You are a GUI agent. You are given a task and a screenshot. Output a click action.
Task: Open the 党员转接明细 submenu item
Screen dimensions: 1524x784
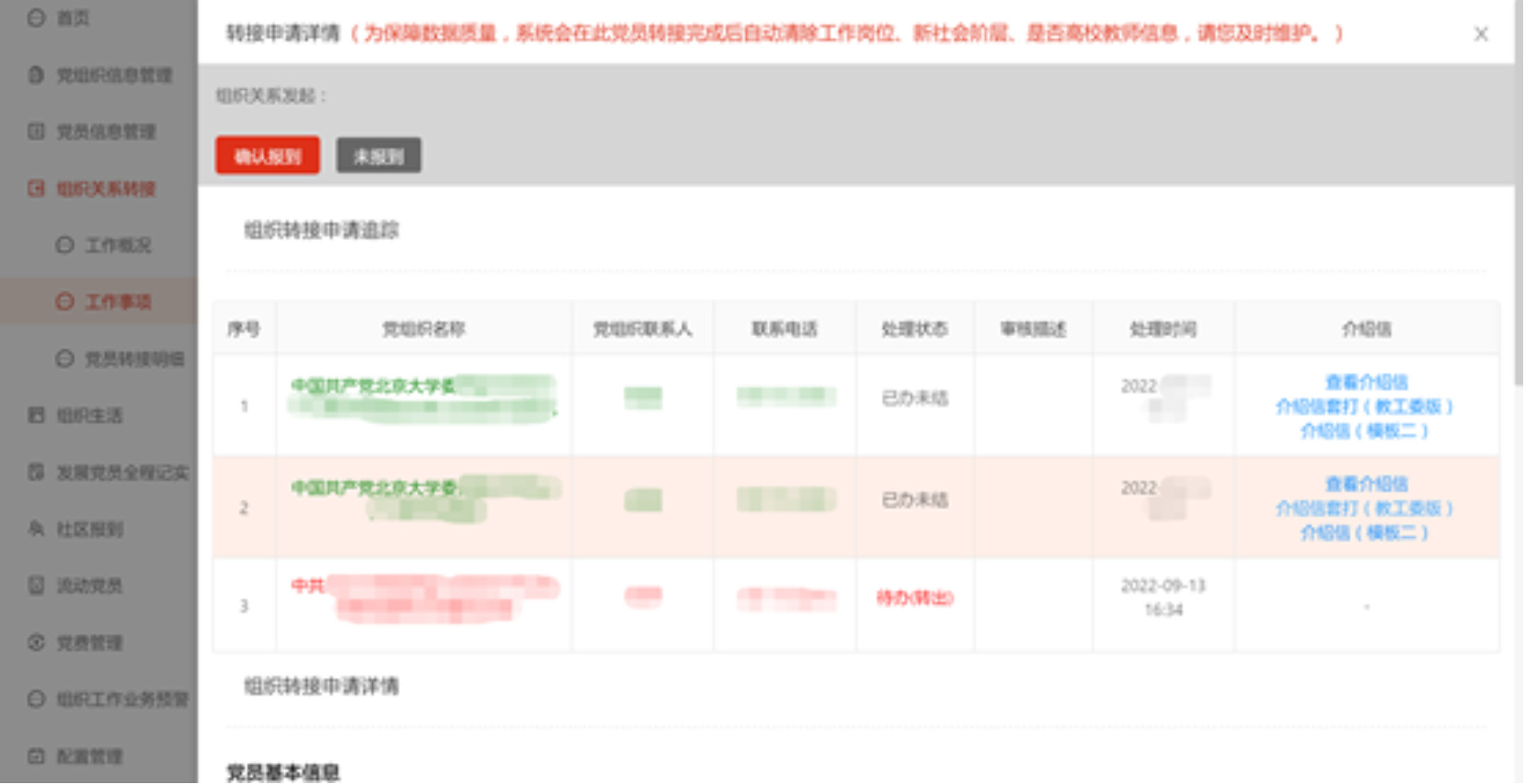click(x=134, y=359)
